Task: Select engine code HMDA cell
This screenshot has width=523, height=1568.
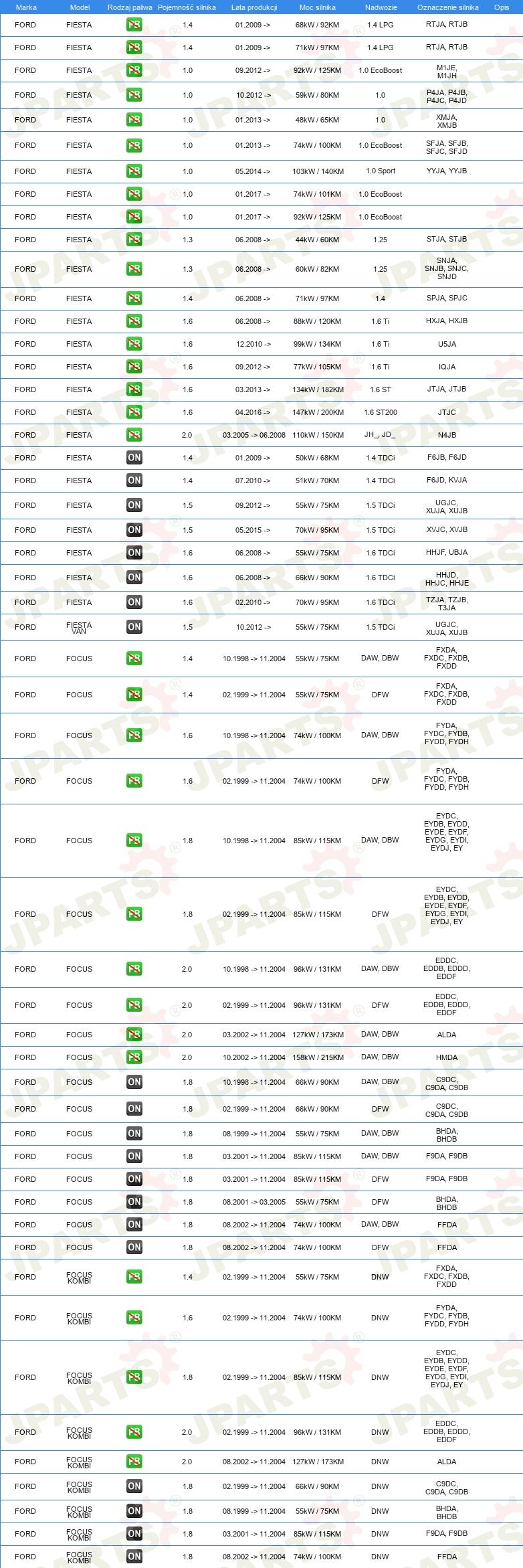Action: tap(447, 1058)
